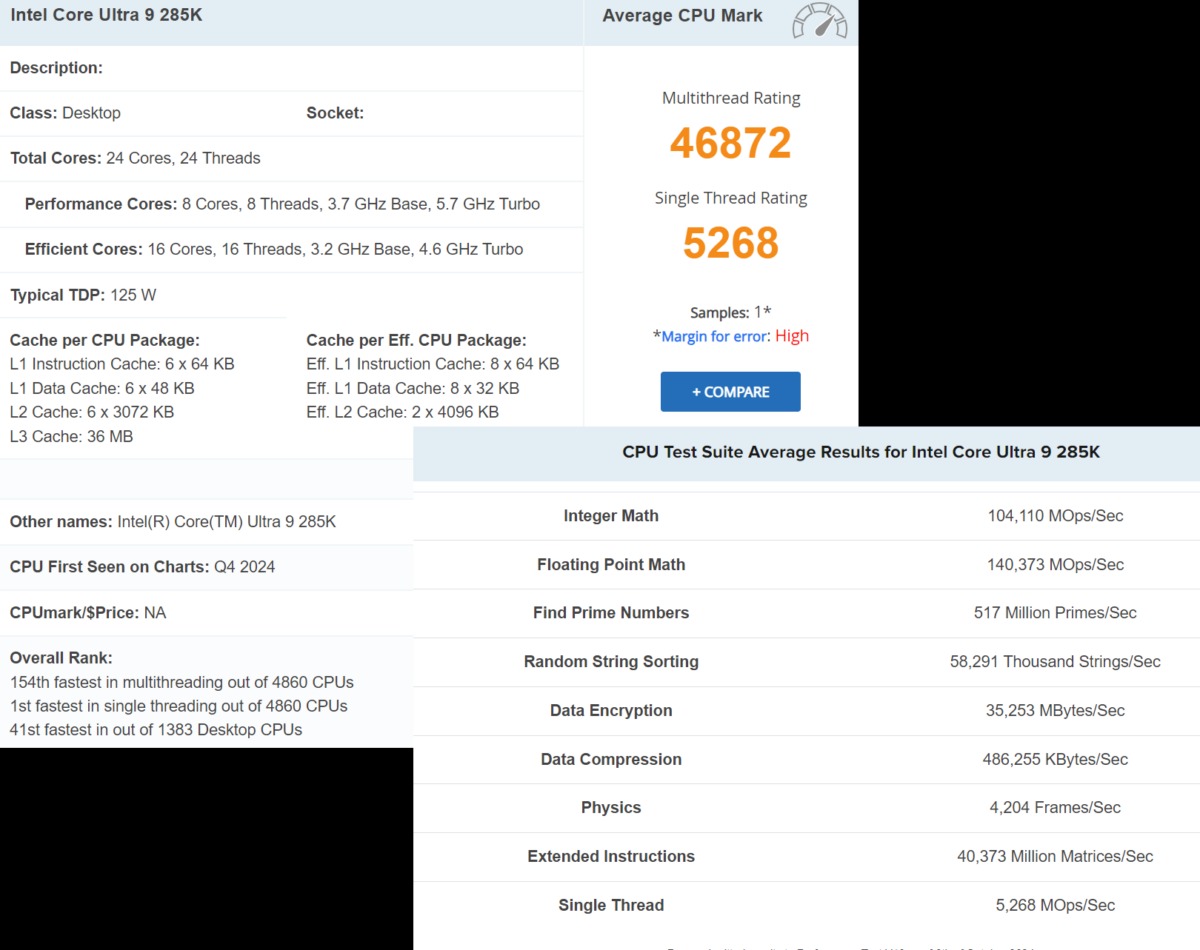
Task: Click the Cache per CPU Package: heading
Action: pos(105,340)
